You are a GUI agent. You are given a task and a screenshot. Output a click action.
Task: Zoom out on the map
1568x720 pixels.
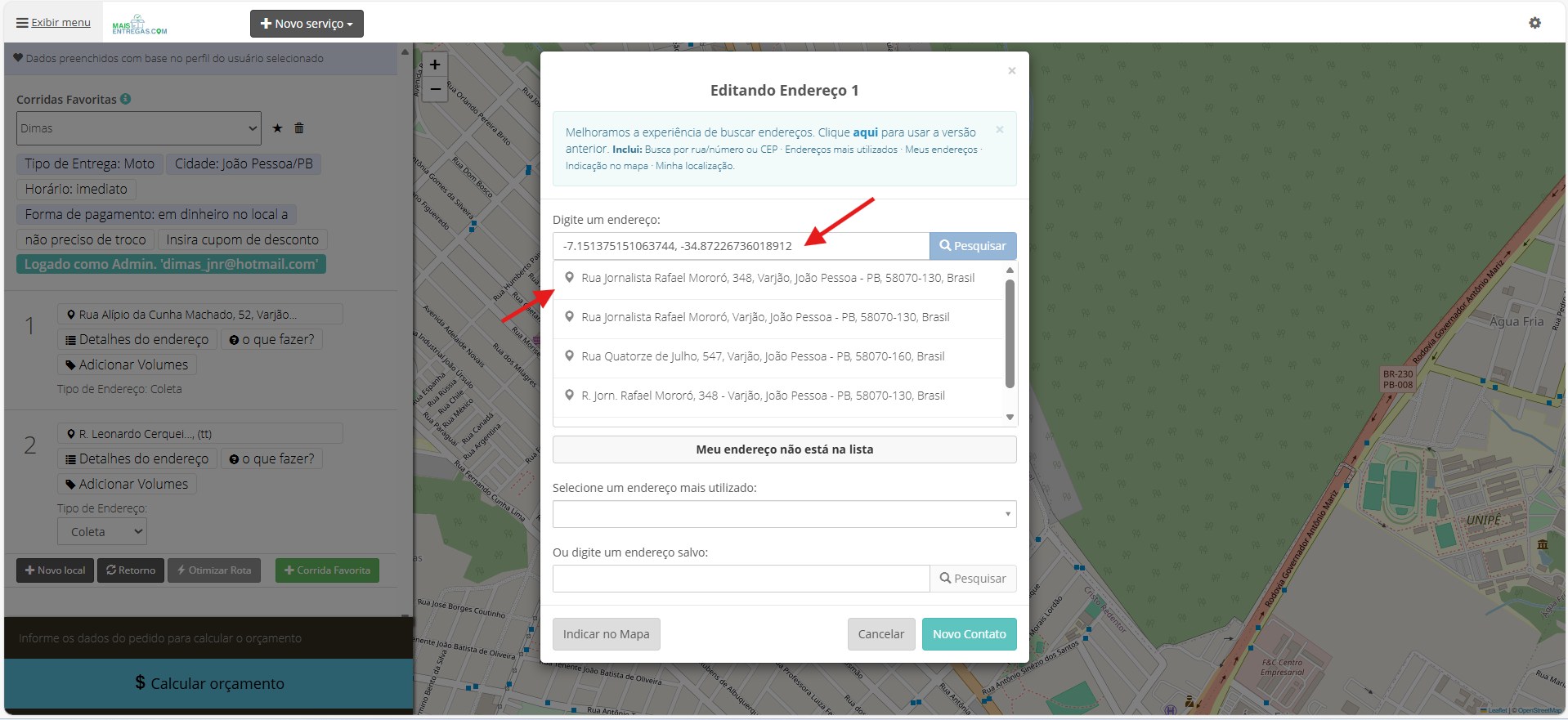(x=435, y=89)
